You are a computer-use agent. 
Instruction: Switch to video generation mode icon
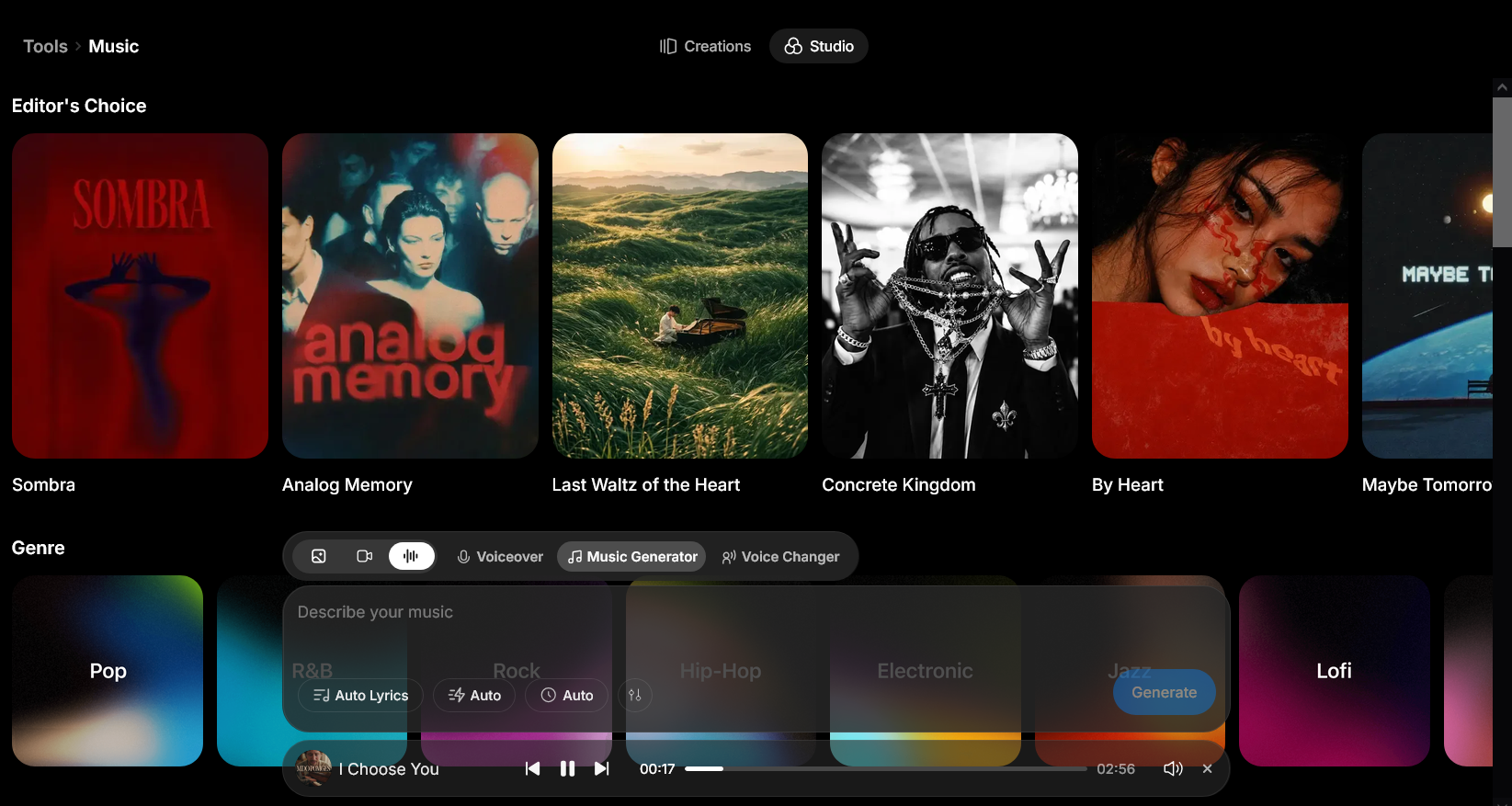[x=365, y=556]
